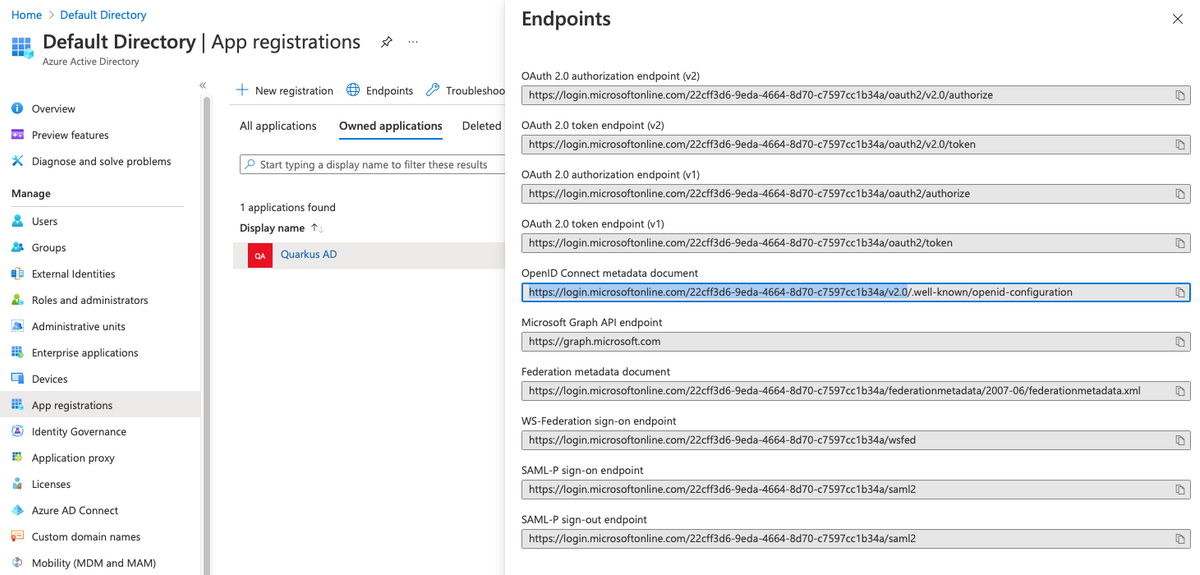Open the Quarkus AD application

point(308,255)
